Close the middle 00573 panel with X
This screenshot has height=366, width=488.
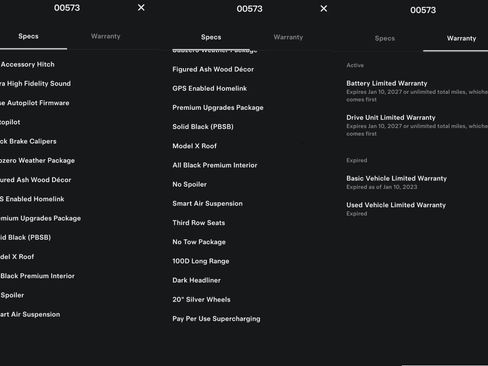pyautogui.click(x=324, y=8)
